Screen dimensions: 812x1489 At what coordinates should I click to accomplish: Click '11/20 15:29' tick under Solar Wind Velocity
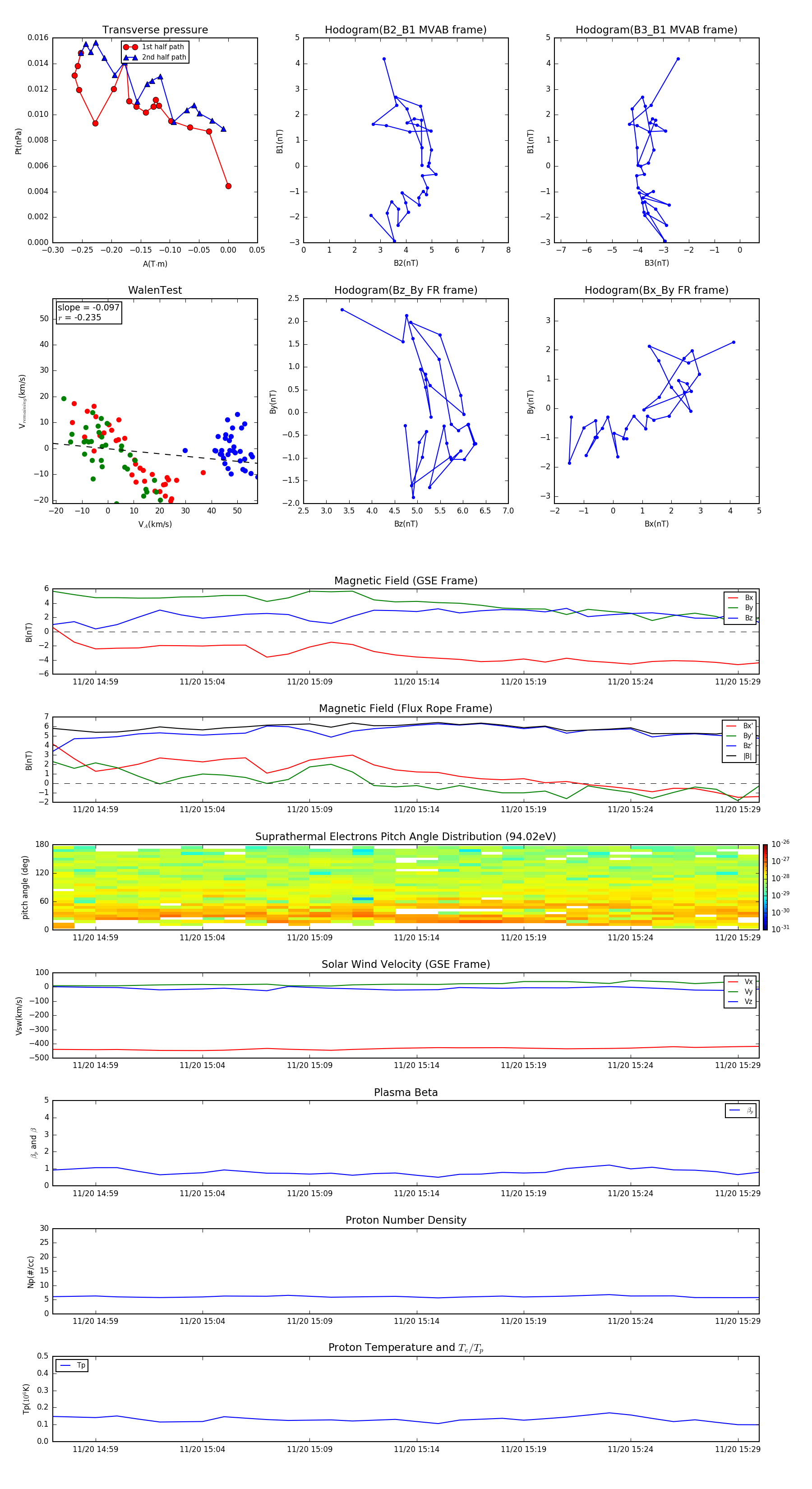738,1065
